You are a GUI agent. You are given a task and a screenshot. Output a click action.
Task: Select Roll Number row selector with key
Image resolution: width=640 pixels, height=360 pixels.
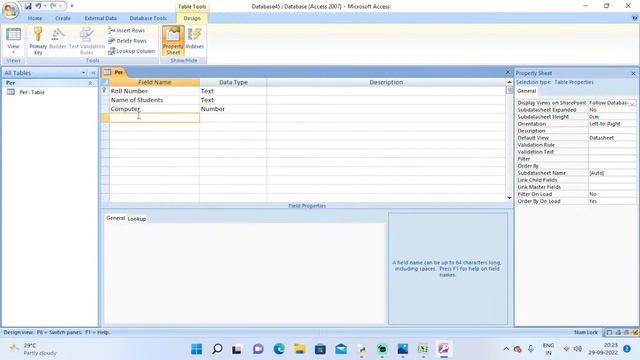pyautogui.click(x=105, y=91)
